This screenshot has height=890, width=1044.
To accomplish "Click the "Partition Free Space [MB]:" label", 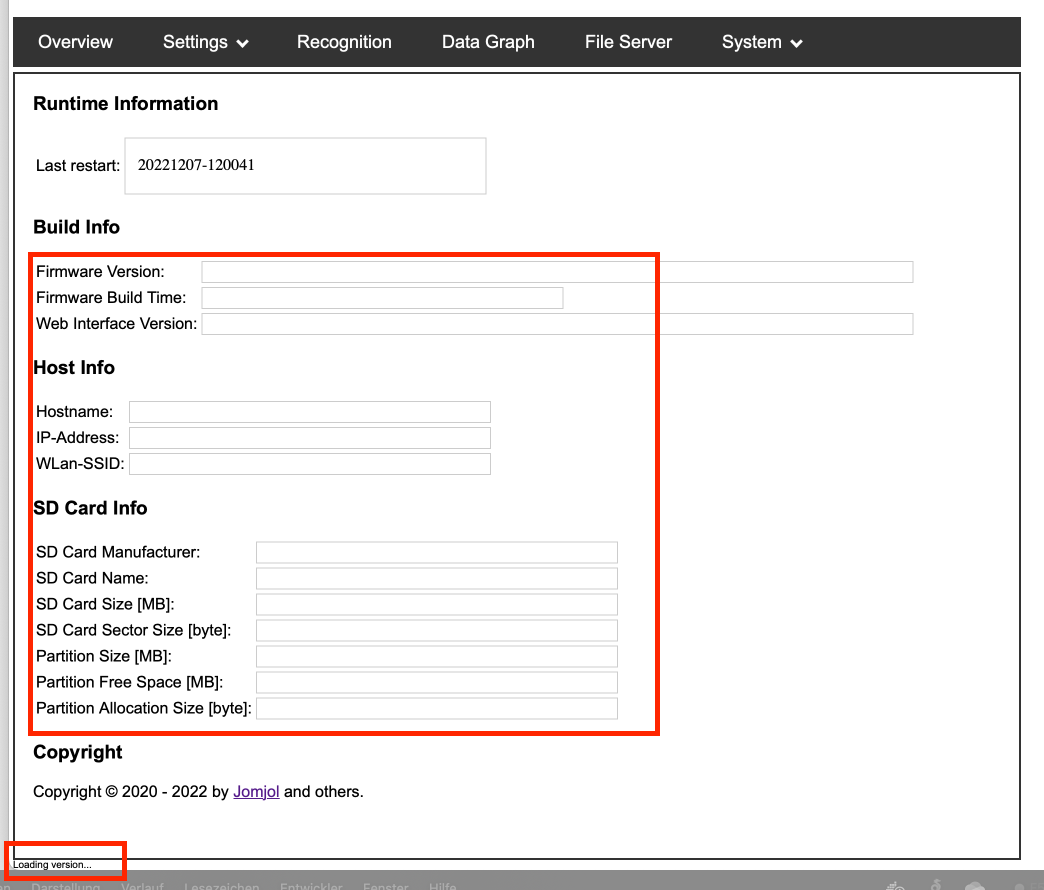I will click(129, 682).
